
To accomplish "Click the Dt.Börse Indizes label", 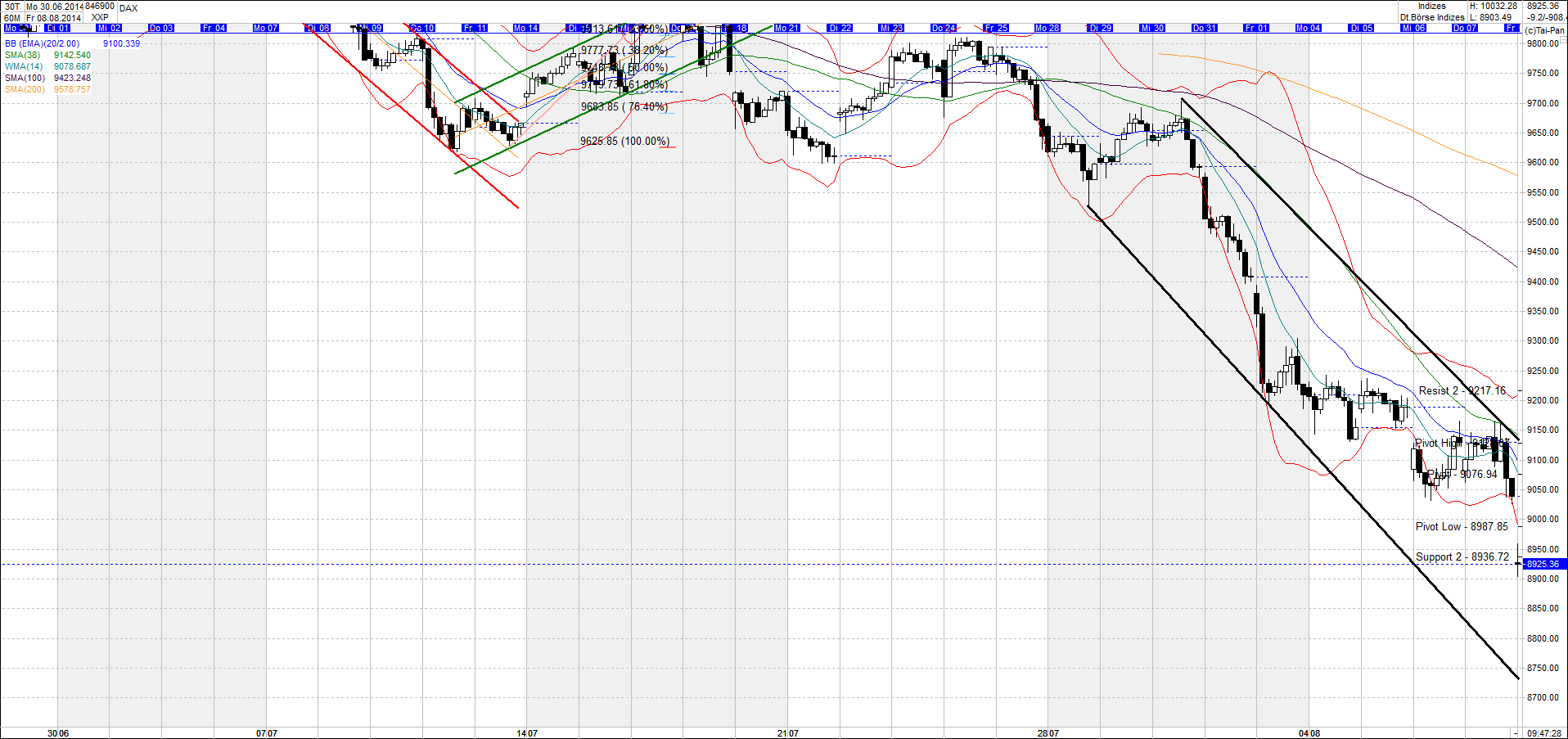I will [x=1432, y=17].
